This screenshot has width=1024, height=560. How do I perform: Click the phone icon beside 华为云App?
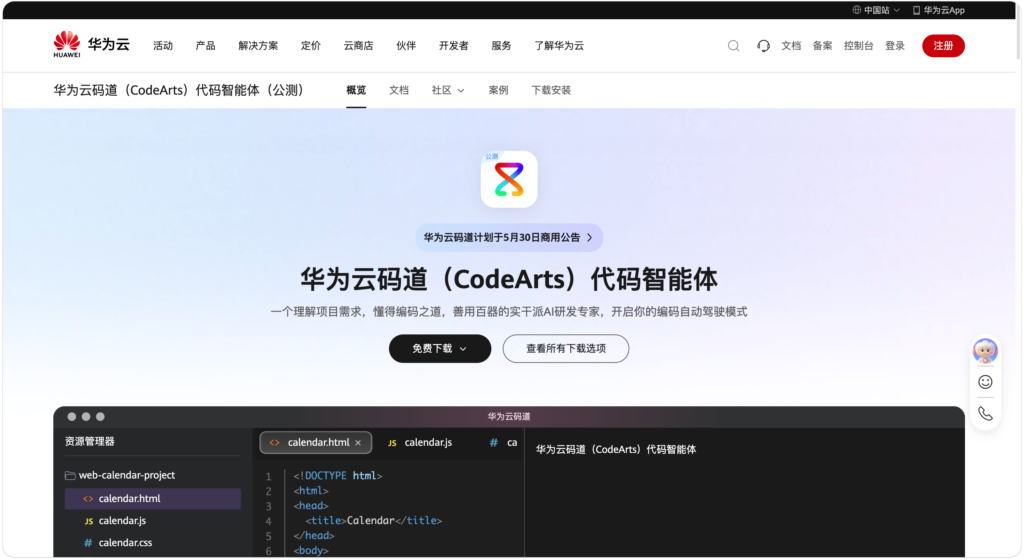[916, 10]
